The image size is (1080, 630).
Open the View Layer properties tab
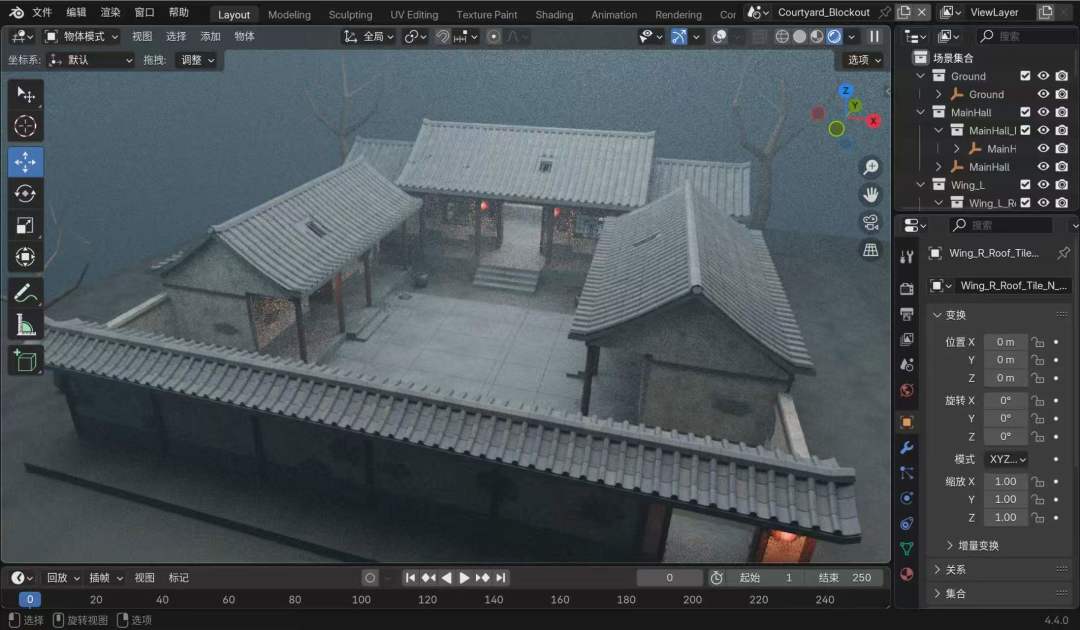pyautogui.click(x=907, y=339)
